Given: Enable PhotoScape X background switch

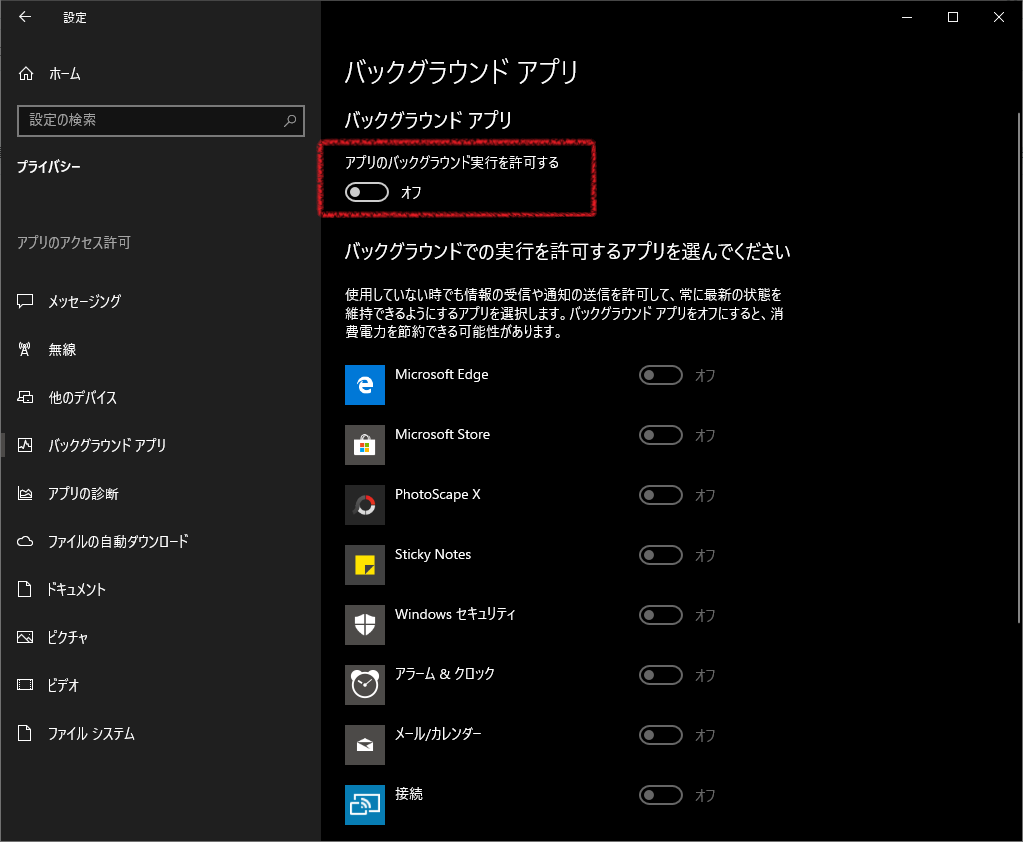Looking at the screenshot, I should [661, 495].
